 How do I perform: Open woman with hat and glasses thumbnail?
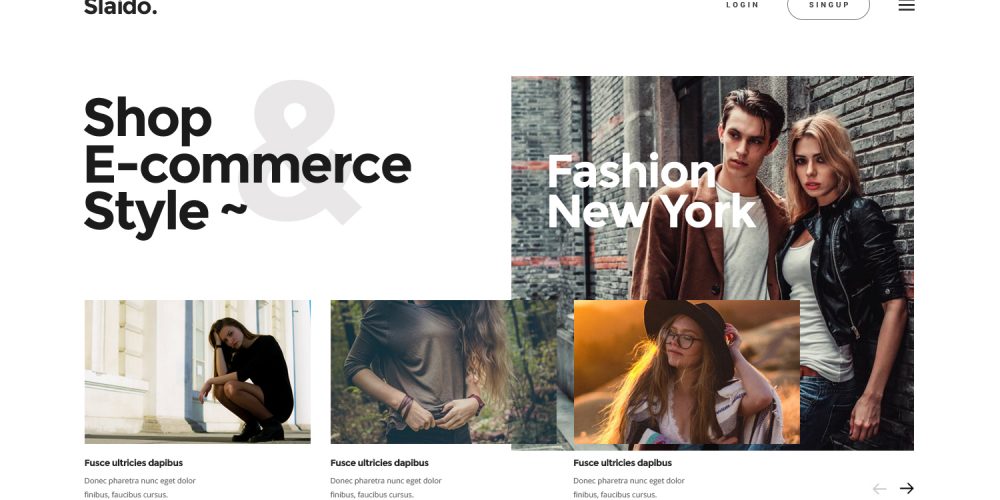687,372
